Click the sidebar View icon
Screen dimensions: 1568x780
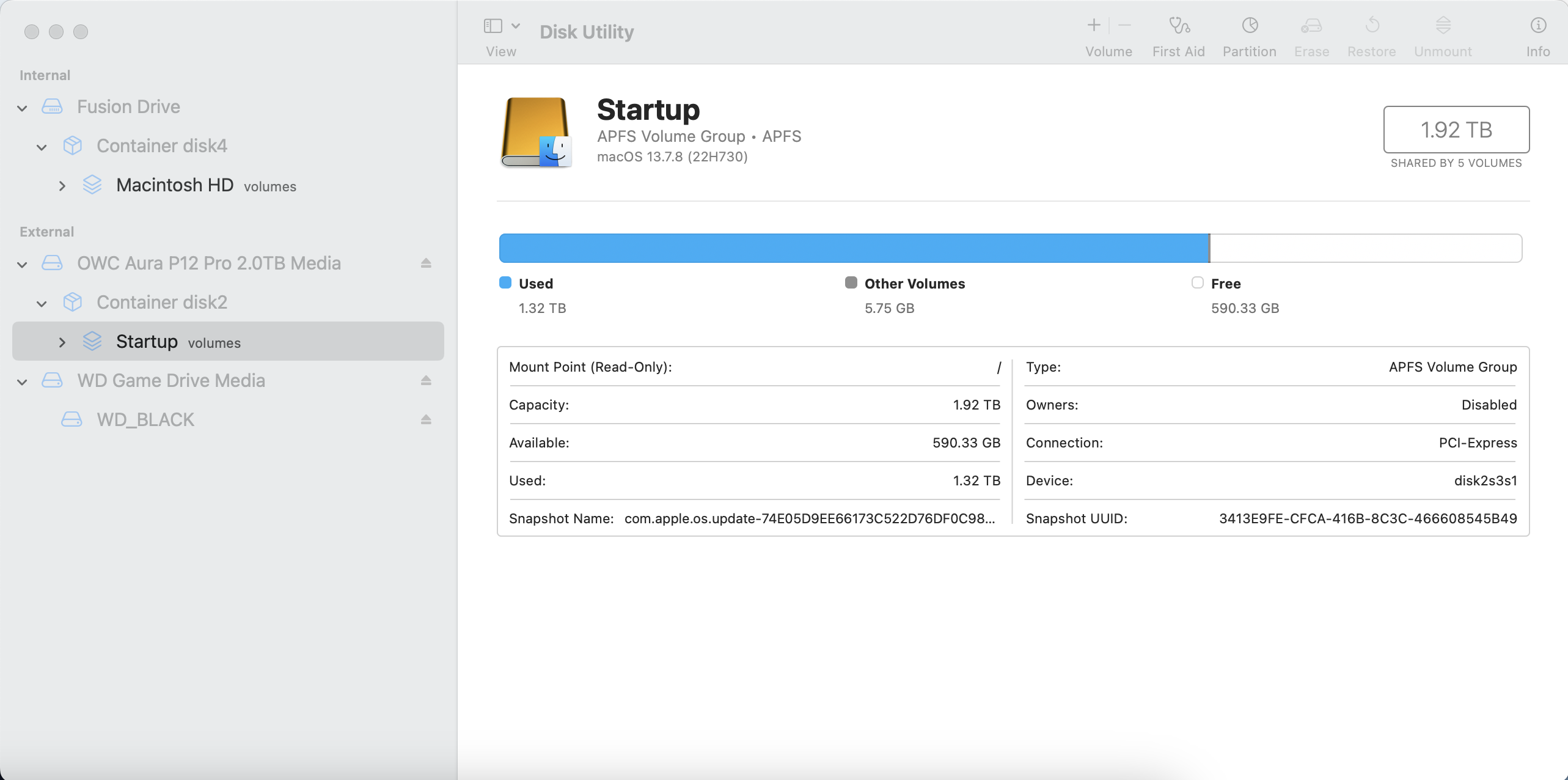(493, 26)
